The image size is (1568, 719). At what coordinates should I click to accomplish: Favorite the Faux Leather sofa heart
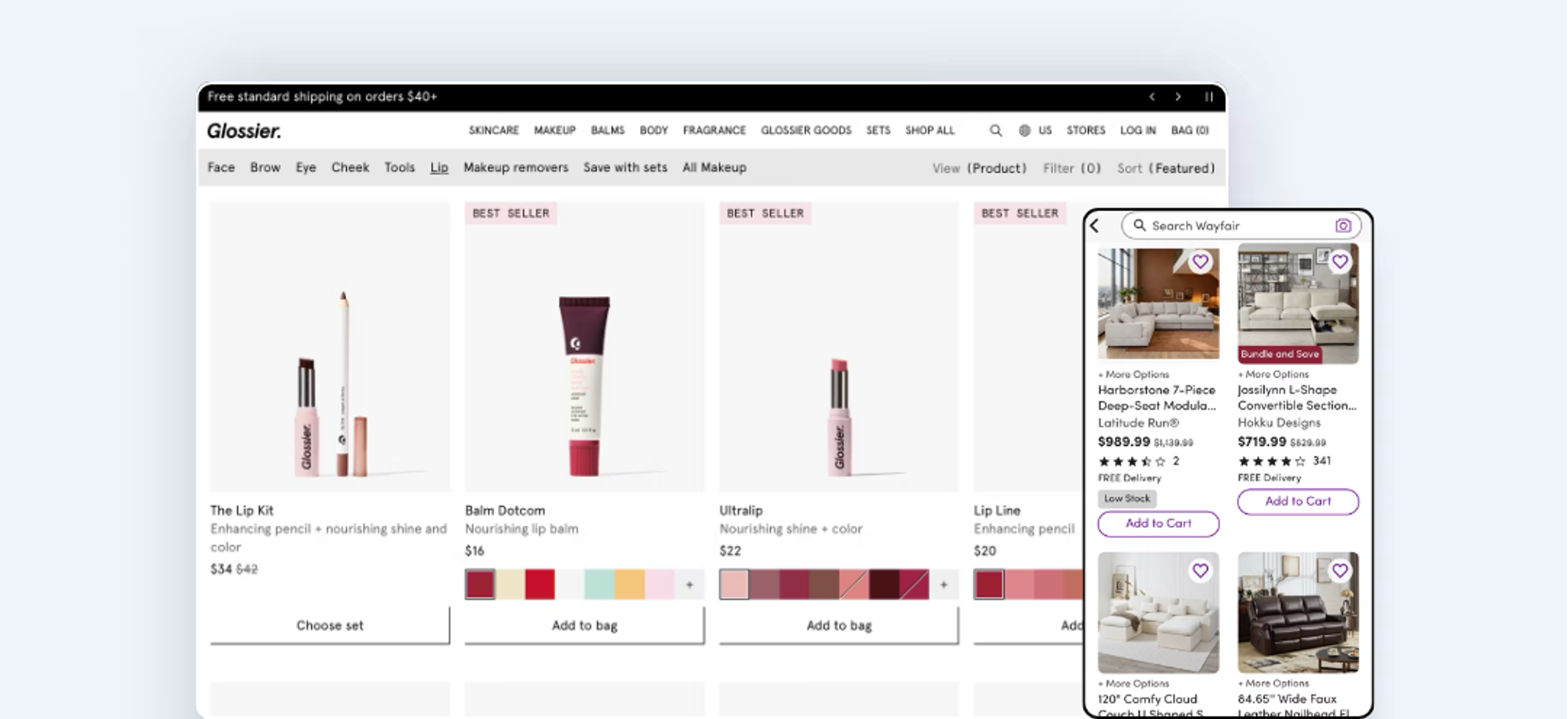coord(1339,570)
